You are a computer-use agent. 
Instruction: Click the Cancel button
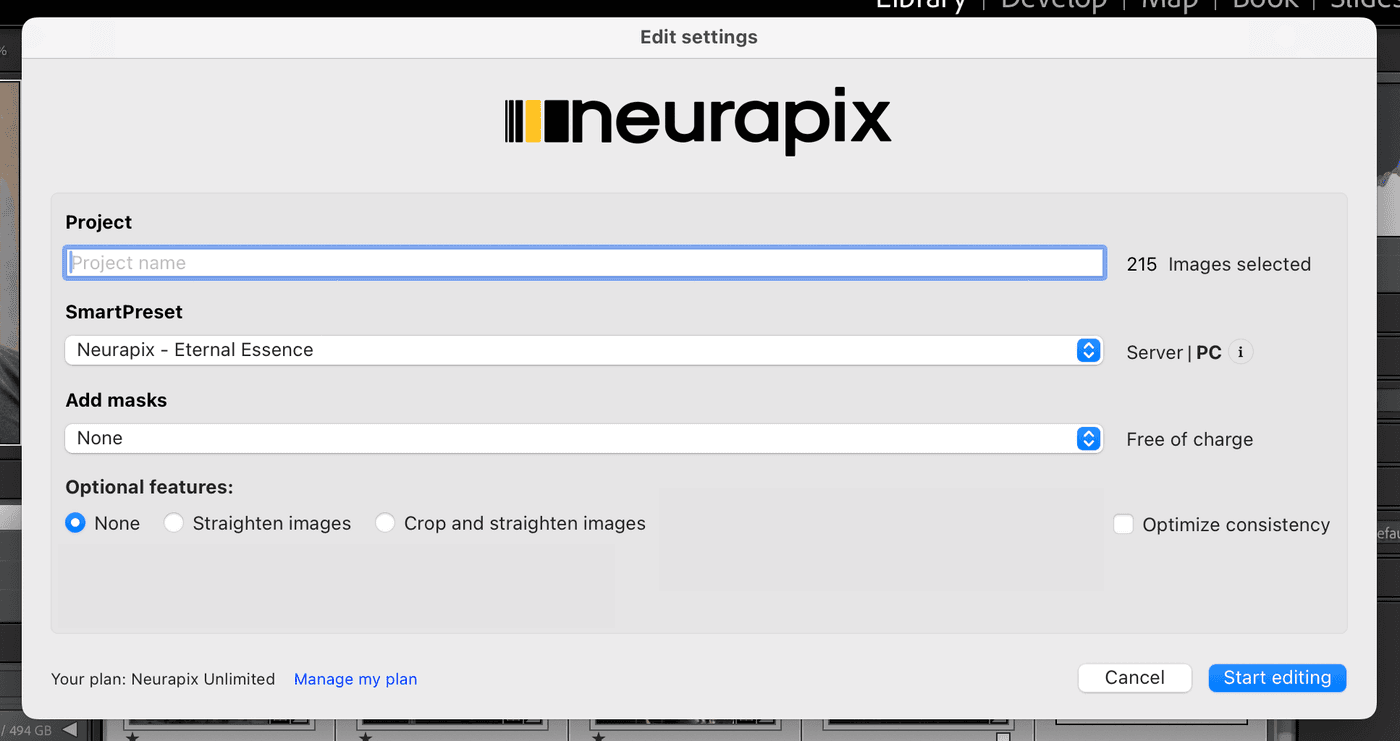tap(1135, 678)
